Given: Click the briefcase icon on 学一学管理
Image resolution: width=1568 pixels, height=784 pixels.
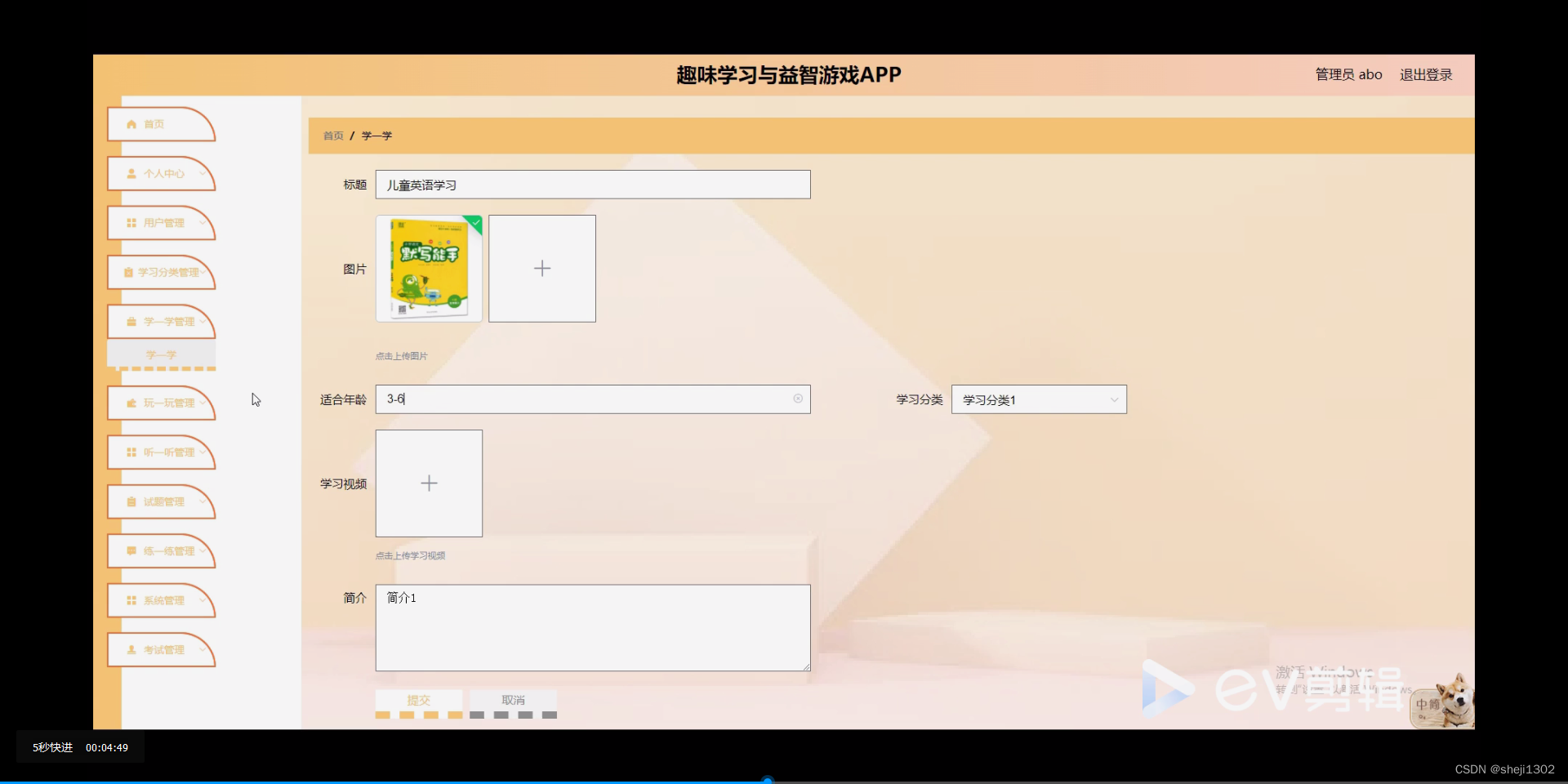Looking at the screenshot, I should [131, 321].
